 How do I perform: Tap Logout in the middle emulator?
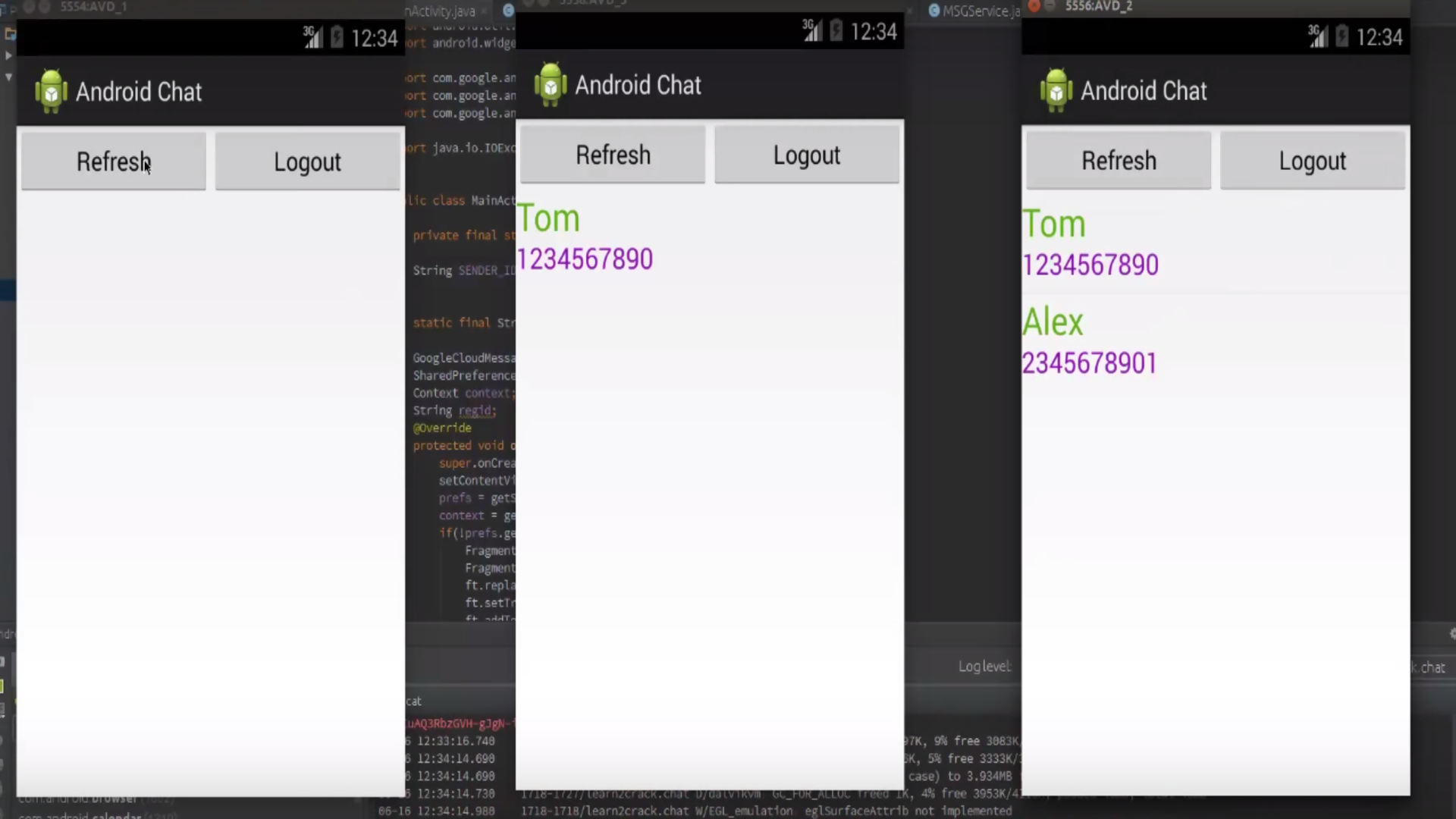[x=807, y=155]
